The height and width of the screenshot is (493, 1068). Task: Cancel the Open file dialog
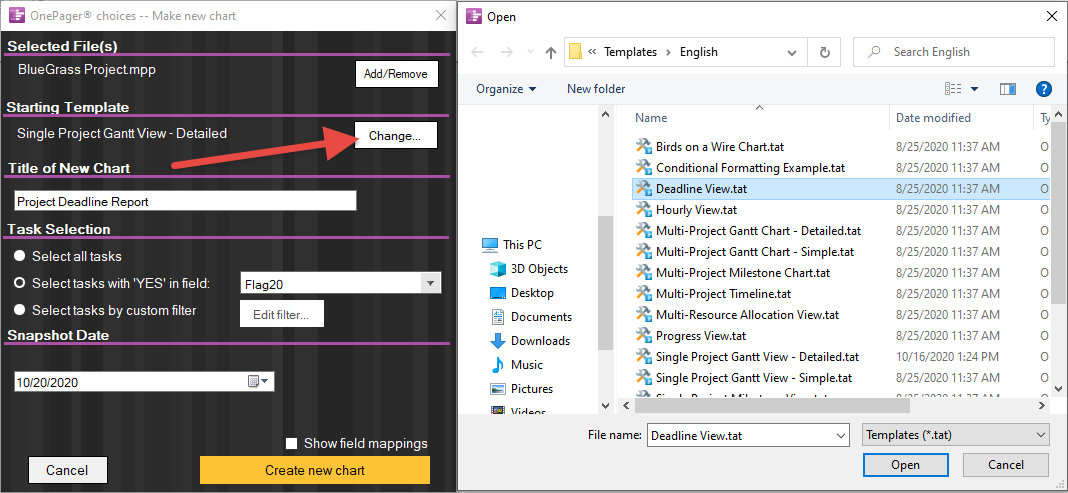click(1005, 465)
